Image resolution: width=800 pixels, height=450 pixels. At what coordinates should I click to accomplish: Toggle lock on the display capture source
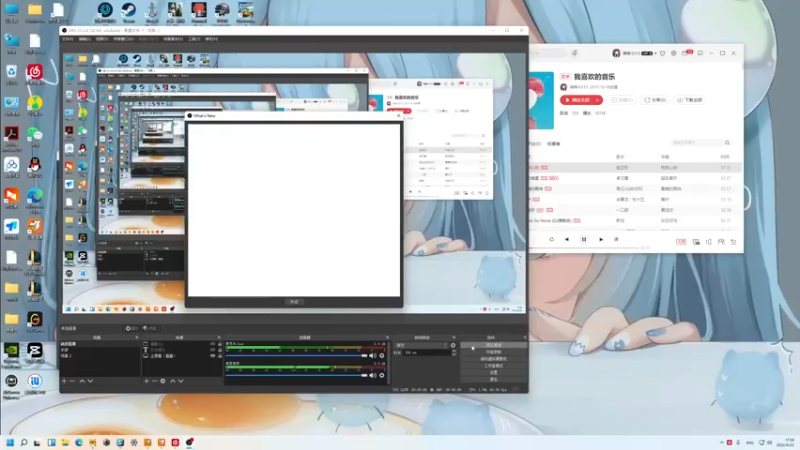[220, 356]
